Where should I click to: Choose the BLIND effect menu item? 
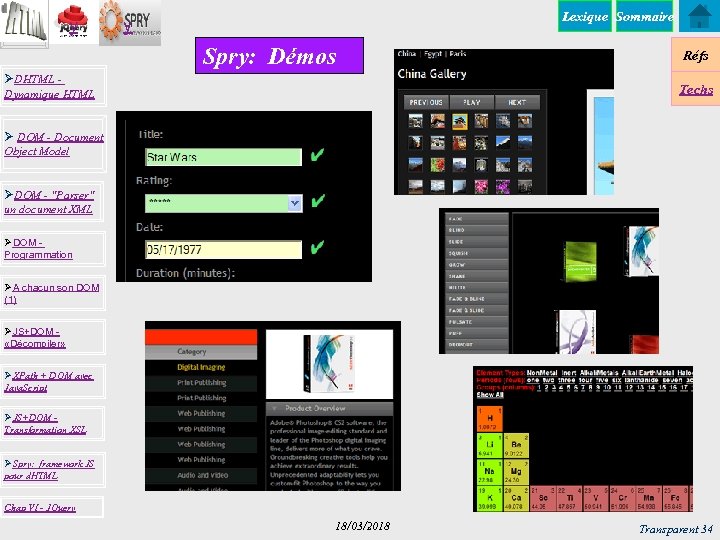point(477,230)
